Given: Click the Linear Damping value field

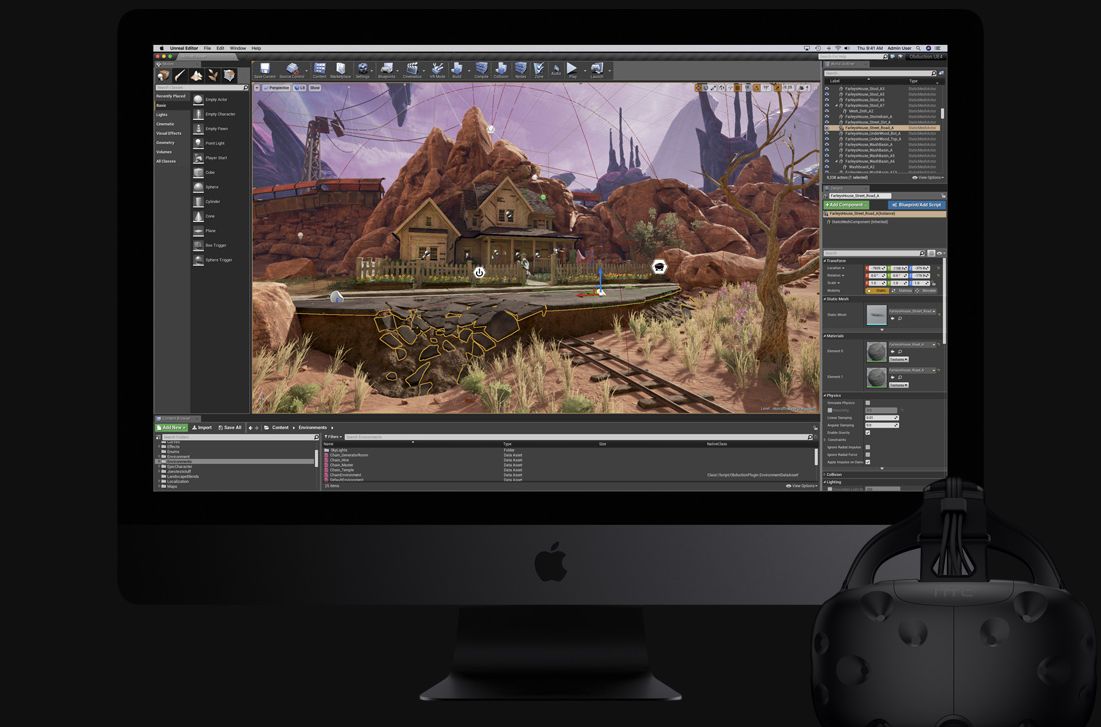Looking at the screenshot, I should [881, 418].
